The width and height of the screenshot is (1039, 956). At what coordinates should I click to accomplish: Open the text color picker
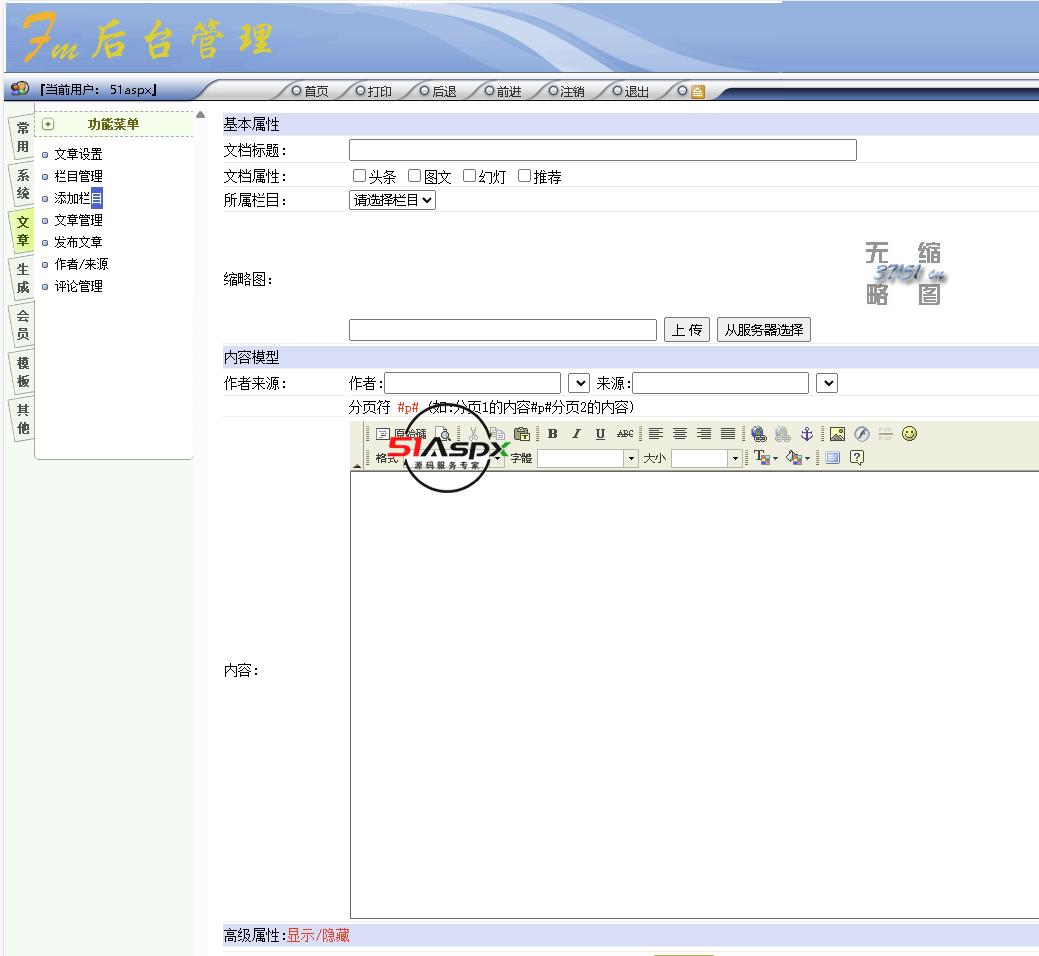tap(765, 458)
